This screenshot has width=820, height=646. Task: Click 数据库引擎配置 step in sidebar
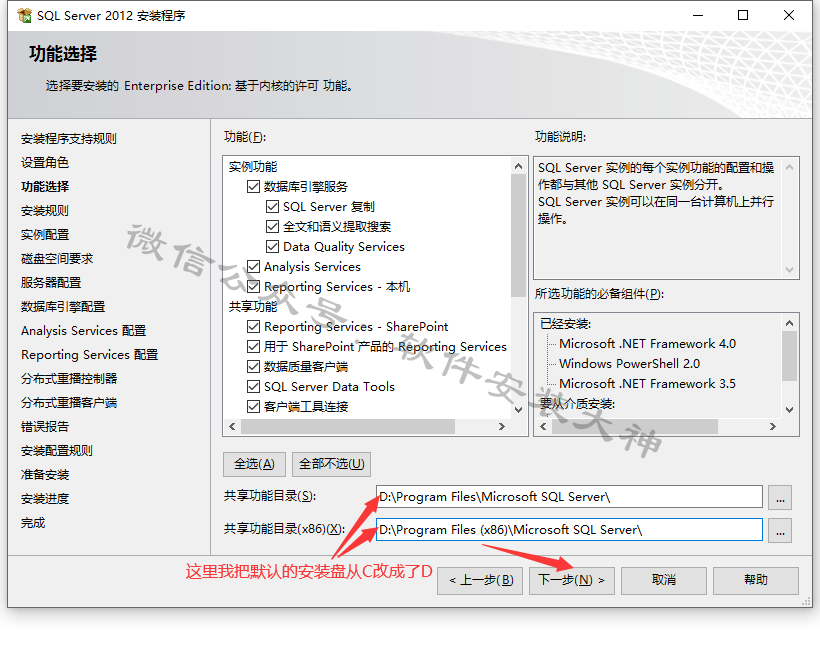(63, 307)
